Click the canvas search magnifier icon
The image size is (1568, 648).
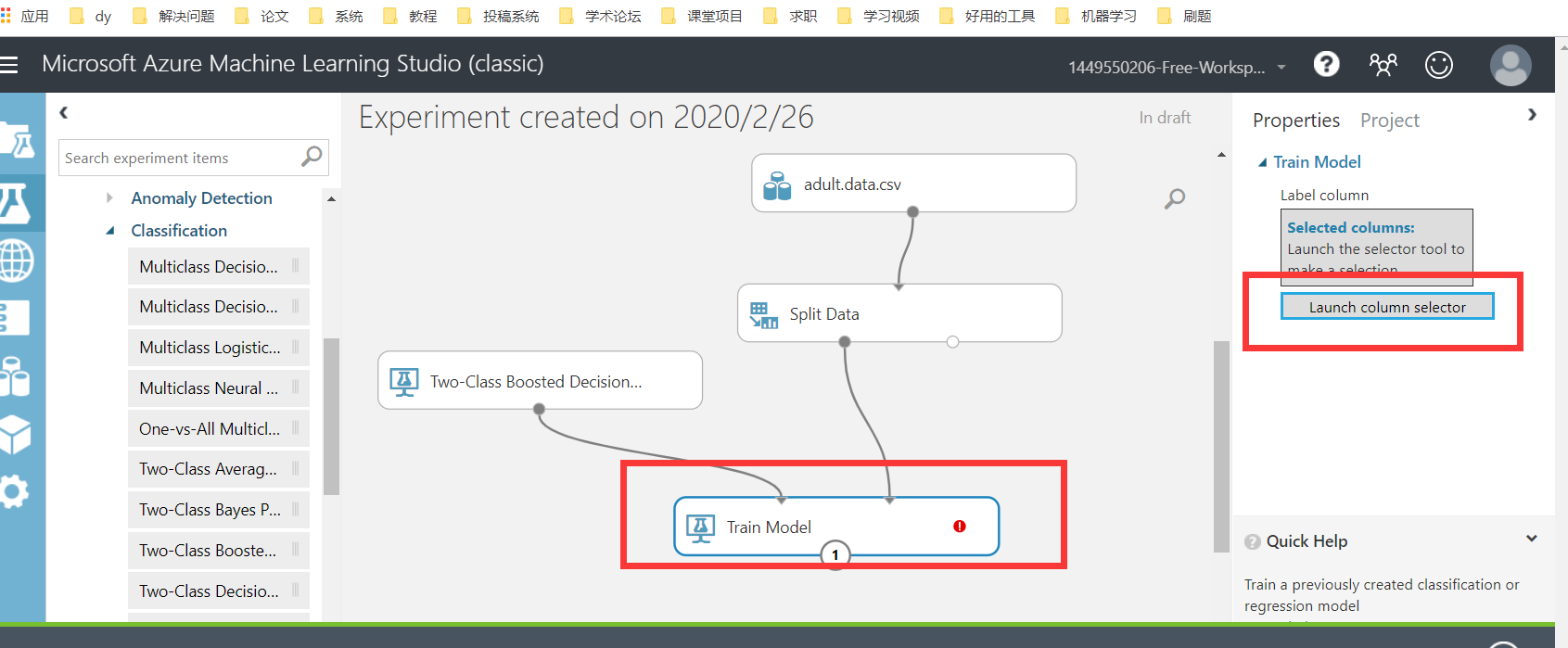click(1175, 198)
